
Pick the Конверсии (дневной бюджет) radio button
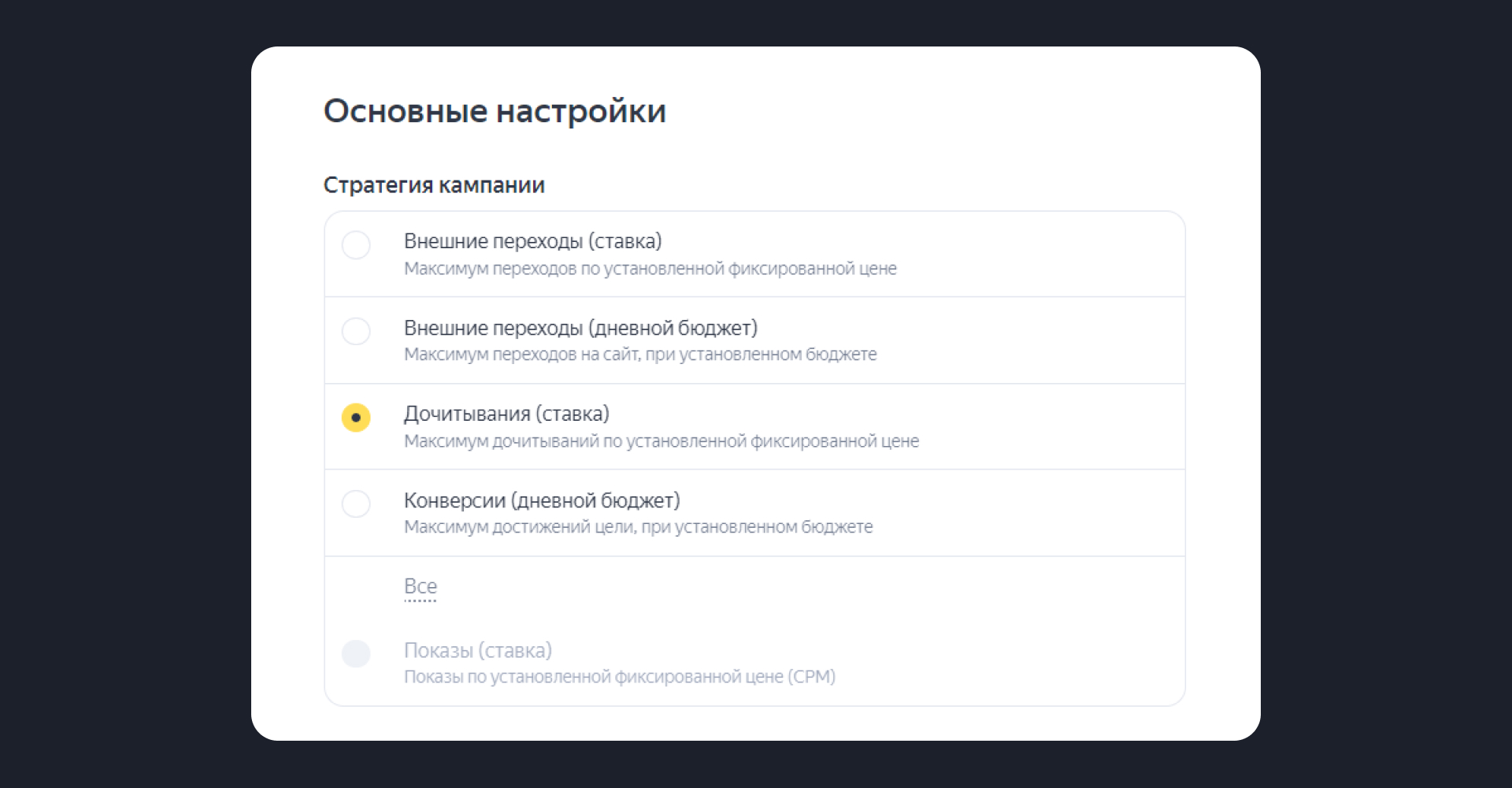pyautogui.click(x=356, y=504)
